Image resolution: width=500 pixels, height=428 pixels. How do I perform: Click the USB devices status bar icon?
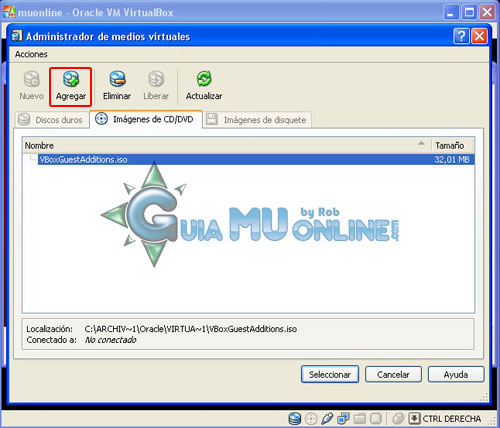pos(327,418)
